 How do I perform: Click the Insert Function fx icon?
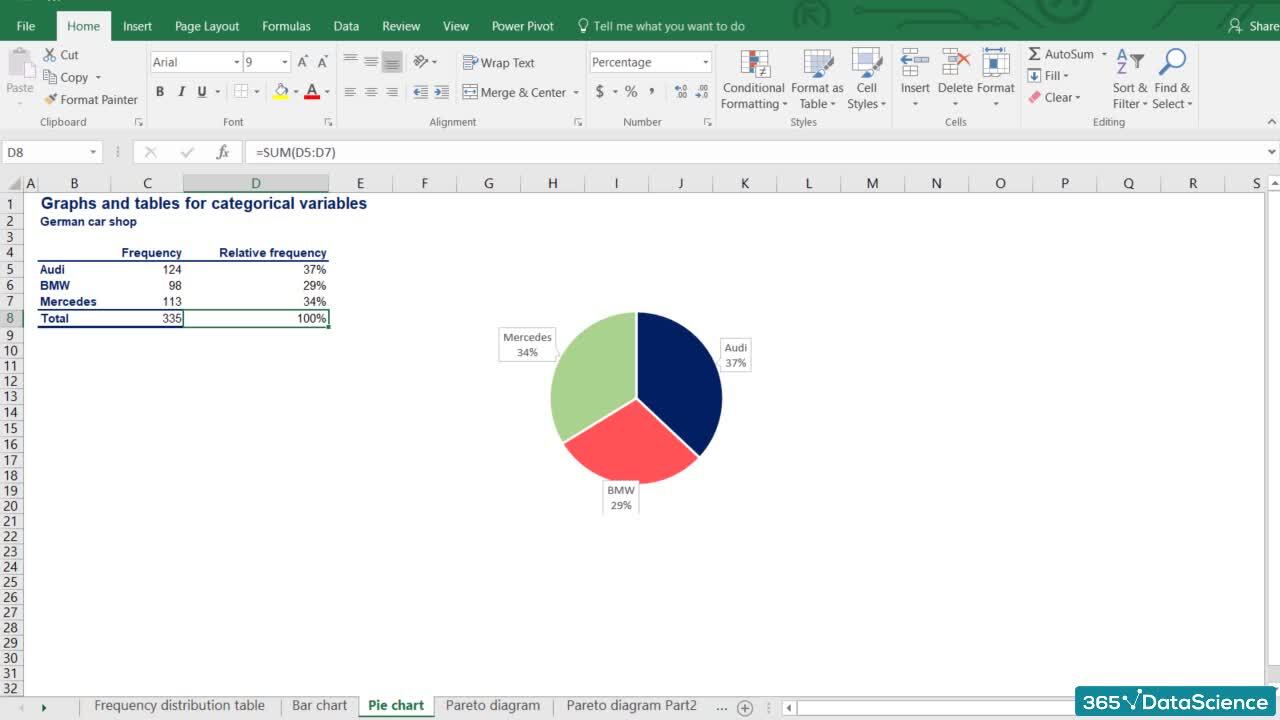[222, 152]
